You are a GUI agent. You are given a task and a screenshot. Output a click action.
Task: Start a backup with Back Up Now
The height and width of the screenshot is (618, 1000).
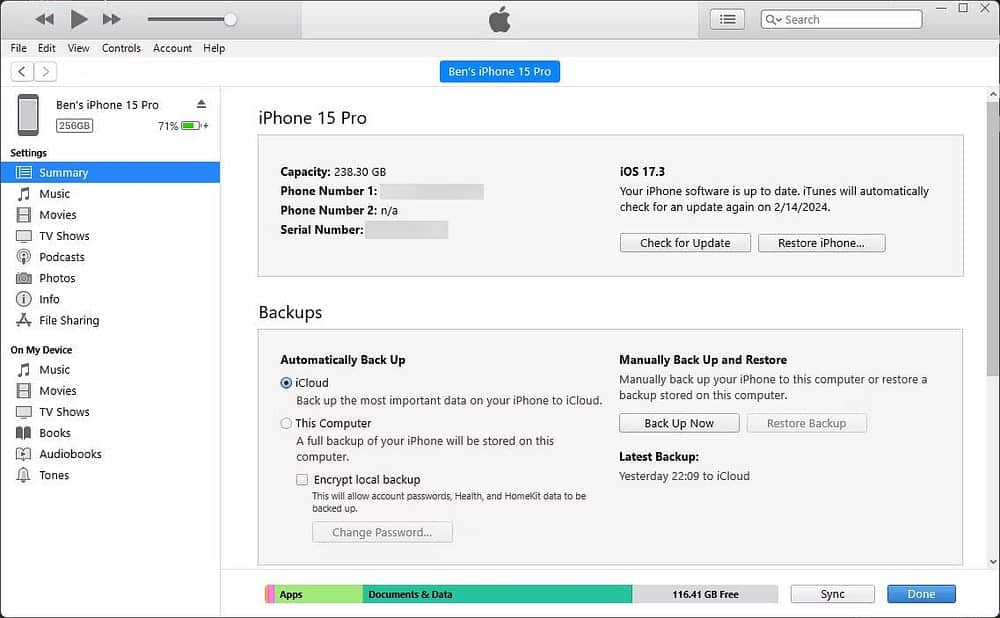pyautogui.click(x=678, y=422)
